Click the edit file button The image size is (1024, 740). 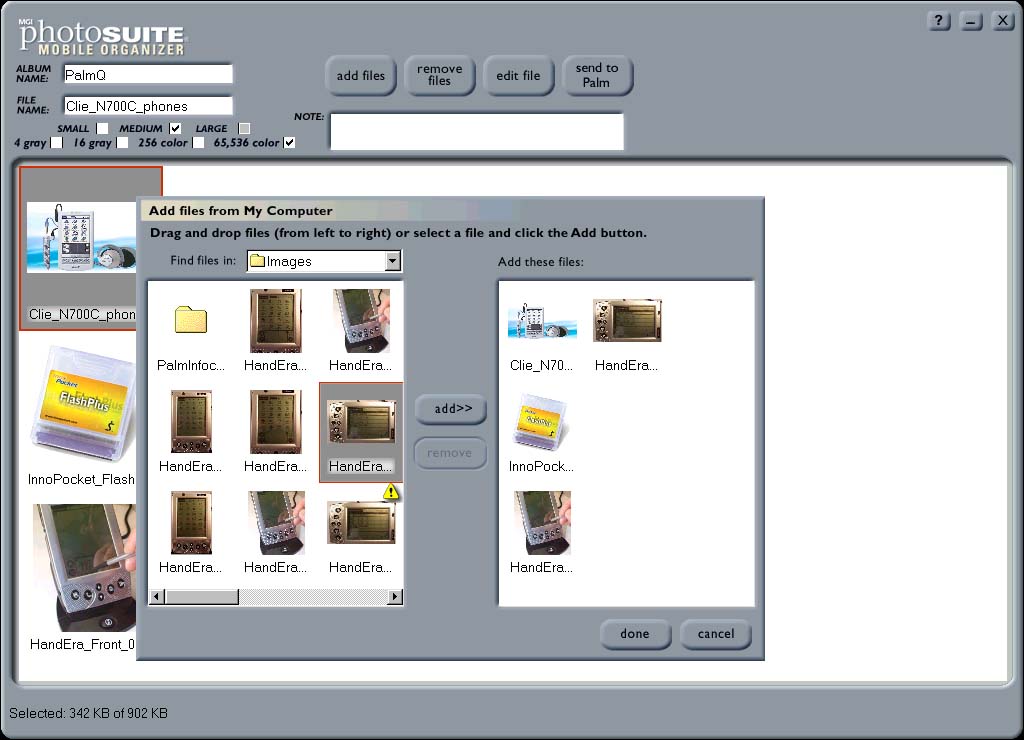519,76
